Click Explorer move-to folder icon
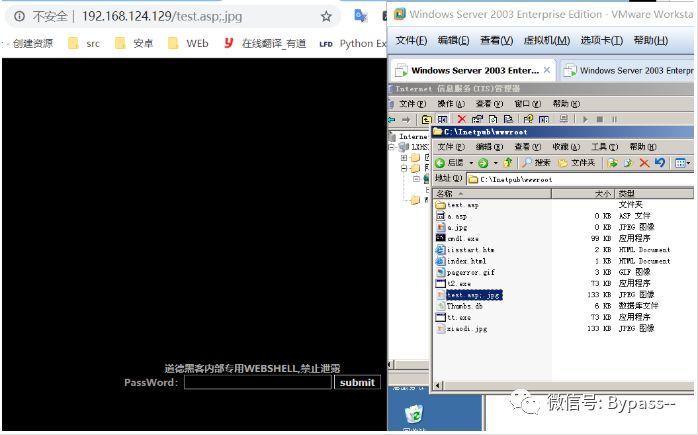 pos(613,163)
